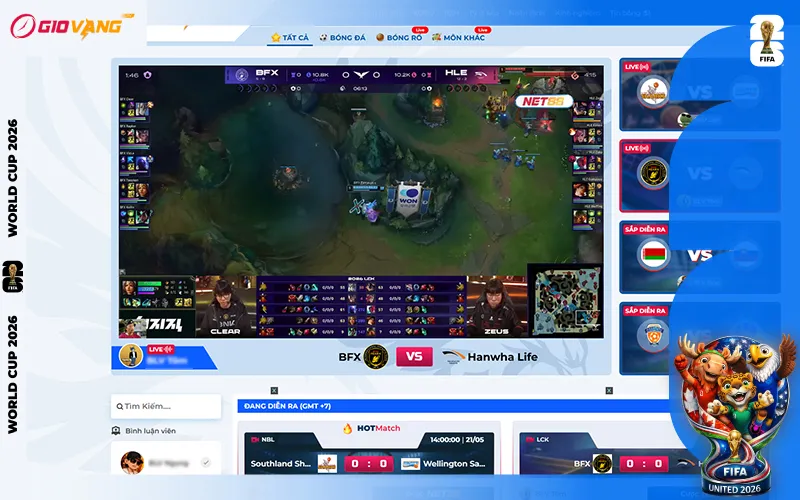The width and height of the screenshot is (800, 500).
Task: Click the Wellington Saints team logo
Action: pyautogui.click(x=410, y=464)
